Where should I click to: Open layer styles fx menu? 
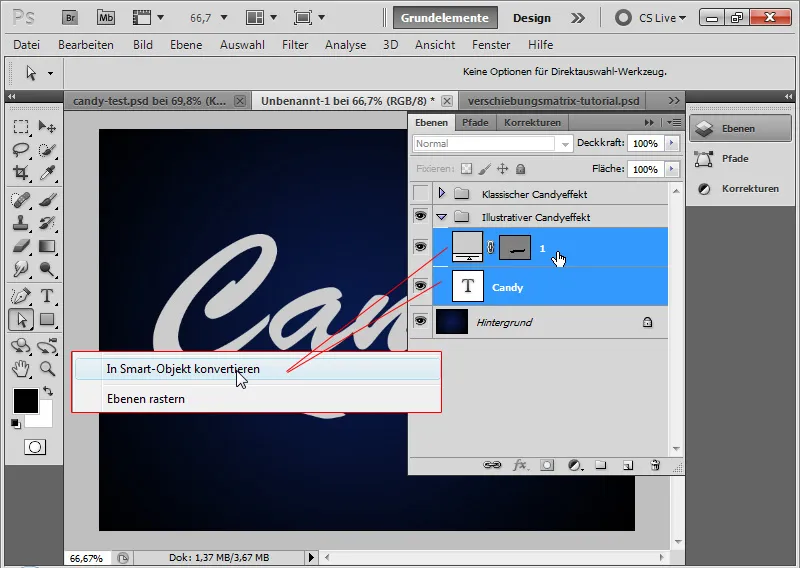[520, 465]
